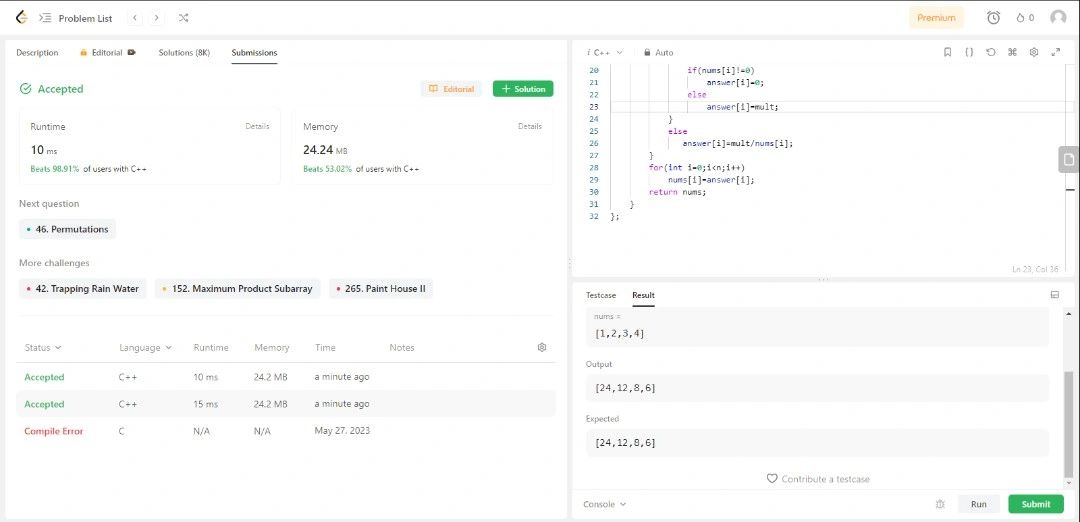
Task: Open the Language filter dropdown
Action: [145, 348]
